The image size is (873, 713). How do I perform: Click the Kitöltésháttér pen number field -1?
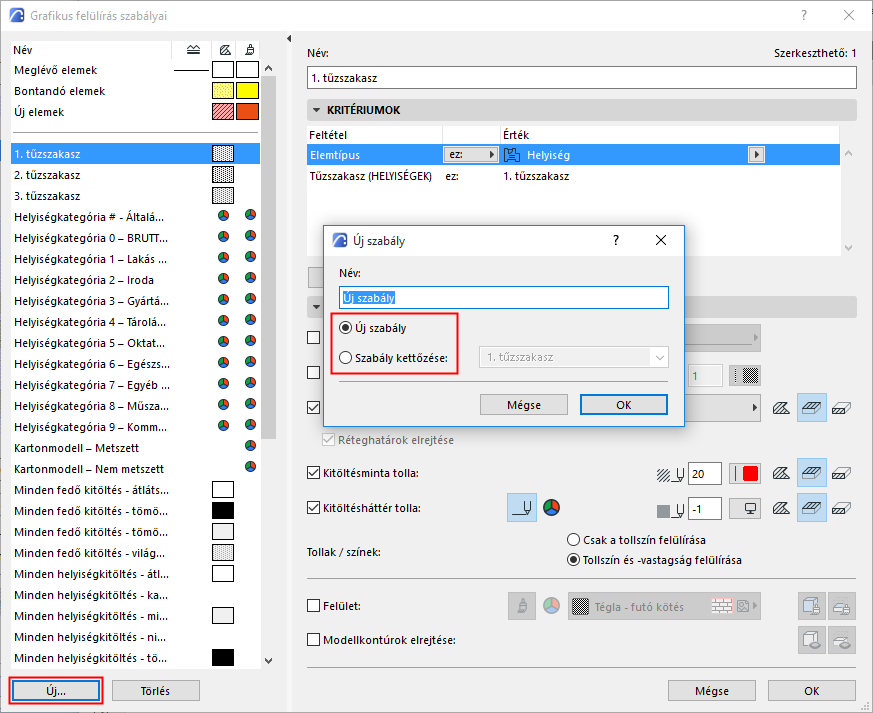click(704, 509)
